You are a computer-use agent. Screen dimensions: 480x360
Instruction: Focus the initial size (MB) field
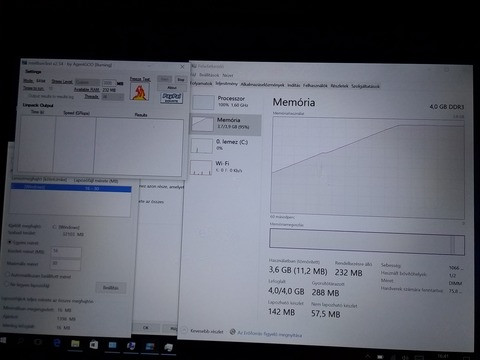click(x=66, y=252)
